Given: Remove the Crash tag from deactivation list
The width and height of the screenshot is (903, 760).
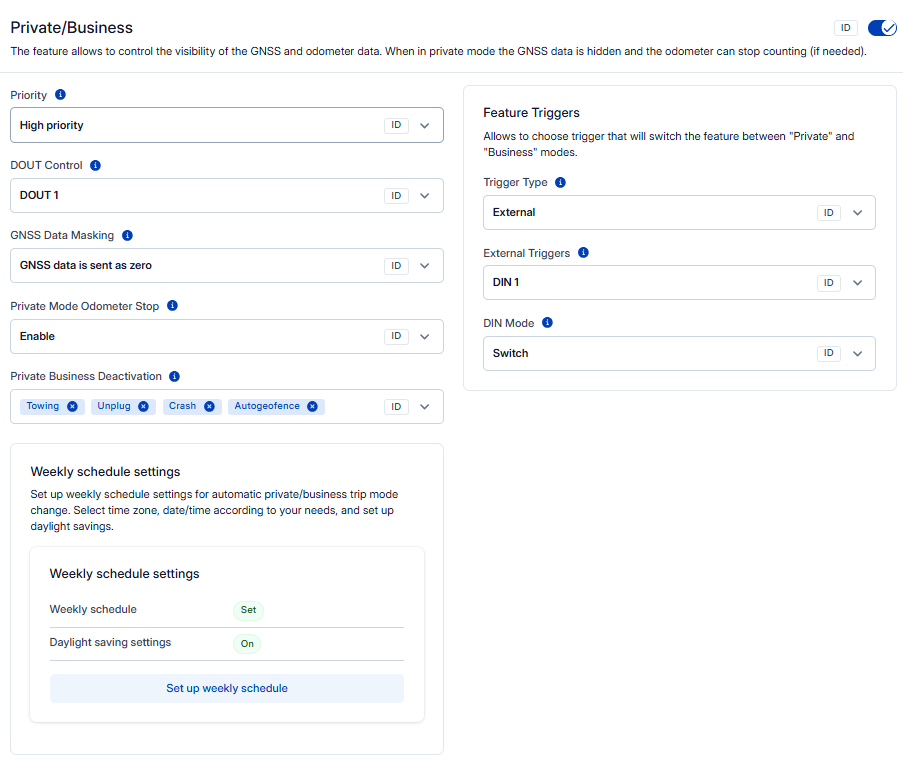Looking at the screenshot, I should (x=209, y=407).
